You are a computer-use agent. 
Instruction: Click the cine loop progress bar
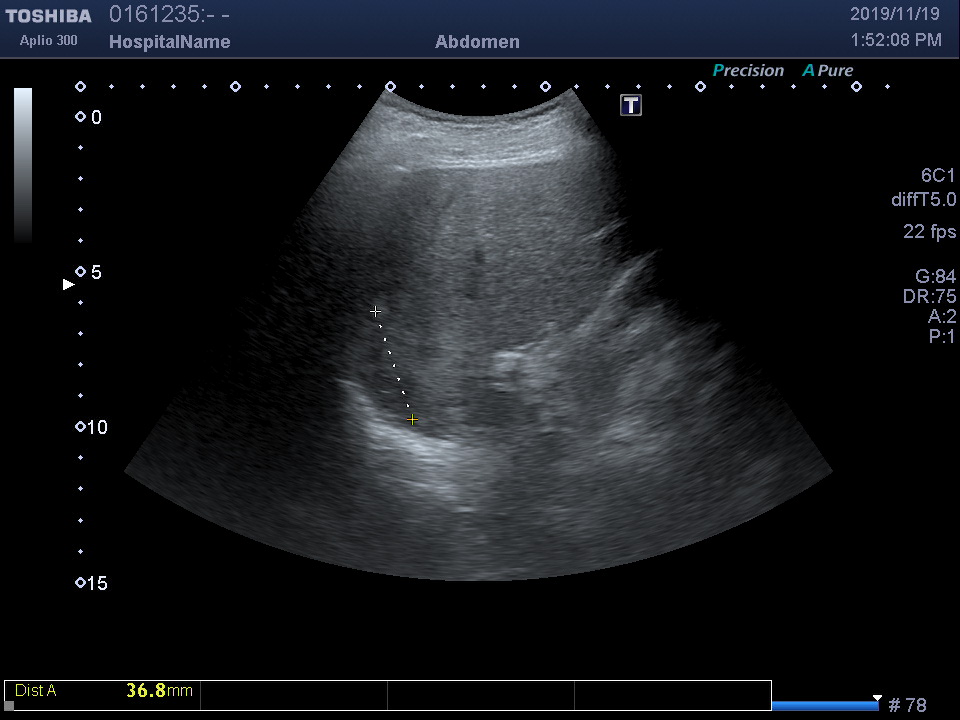tap(825, 706)
